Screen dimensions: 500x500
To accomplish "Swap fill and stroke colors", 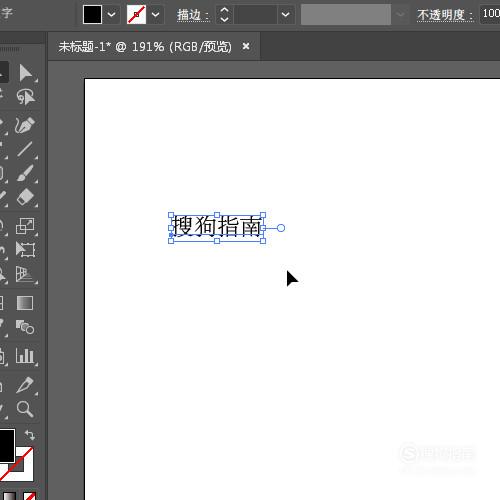I will pyautogui.click(x=30, y=435).
